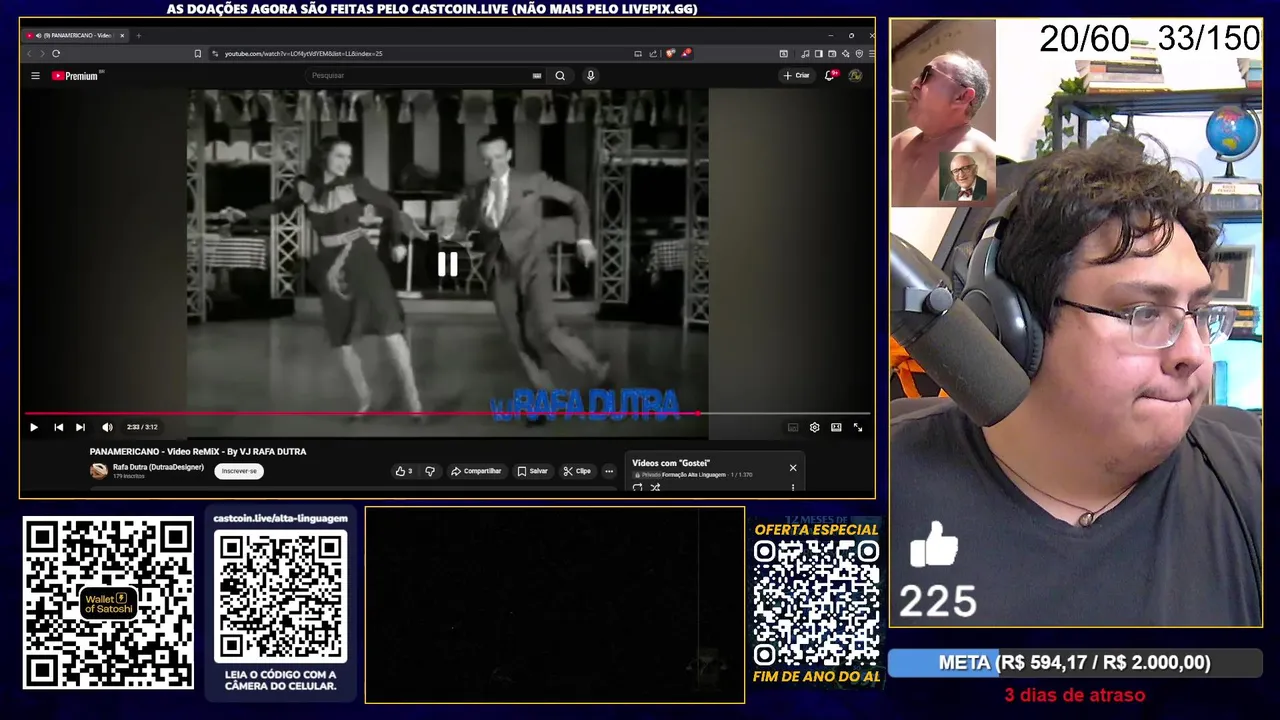Go to YouTube Premium home logo

(77, 76)
